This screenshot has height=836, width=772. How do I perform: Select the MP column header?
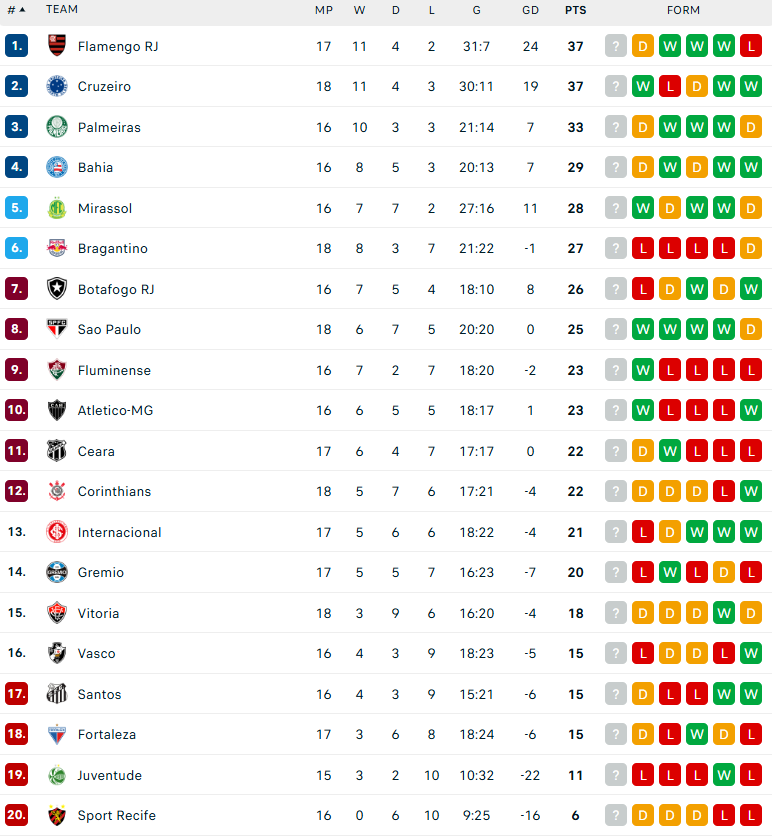pos(324,10)
